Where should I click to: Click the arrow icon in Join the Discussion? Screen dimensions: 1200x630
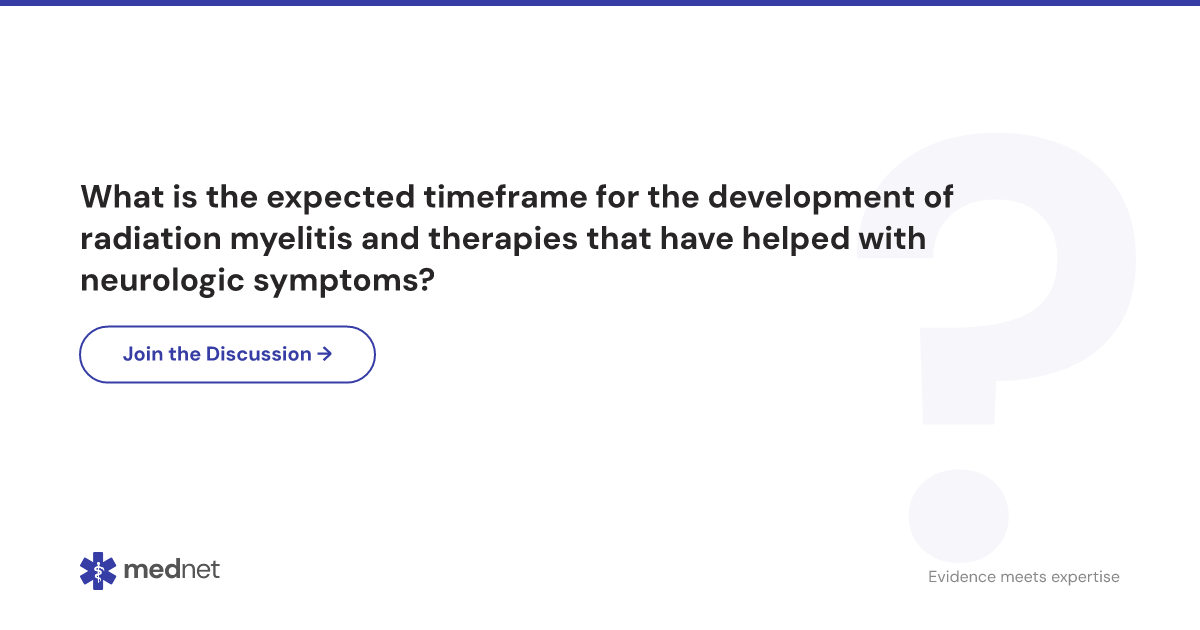tap(324, 354)
